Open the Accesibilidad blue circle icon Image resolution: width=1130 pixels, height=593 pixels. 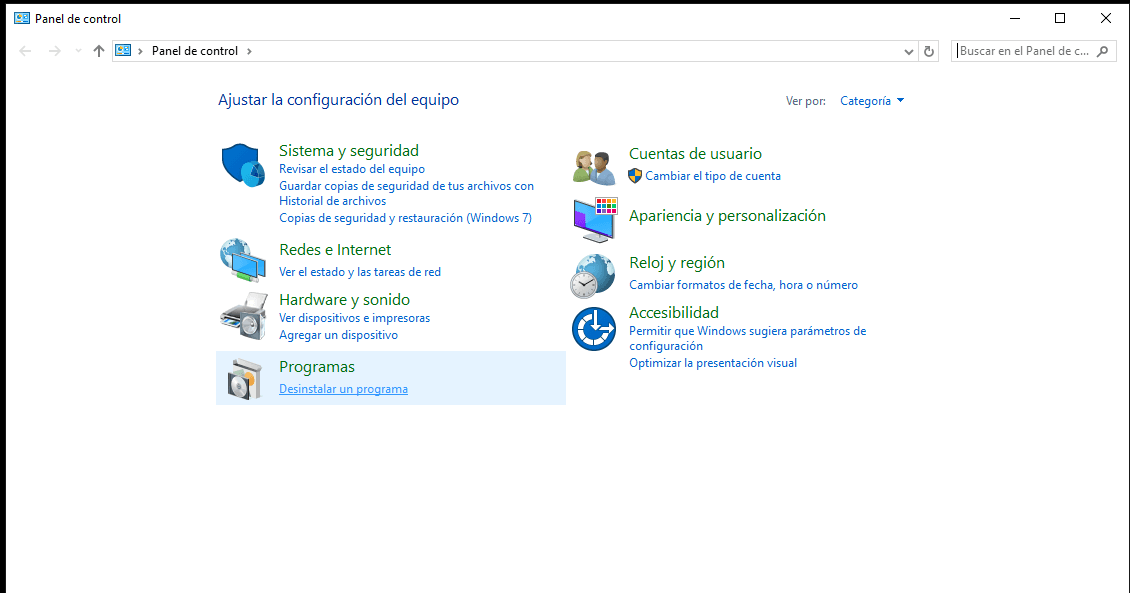pyautogui.click(x=594, y=329)
